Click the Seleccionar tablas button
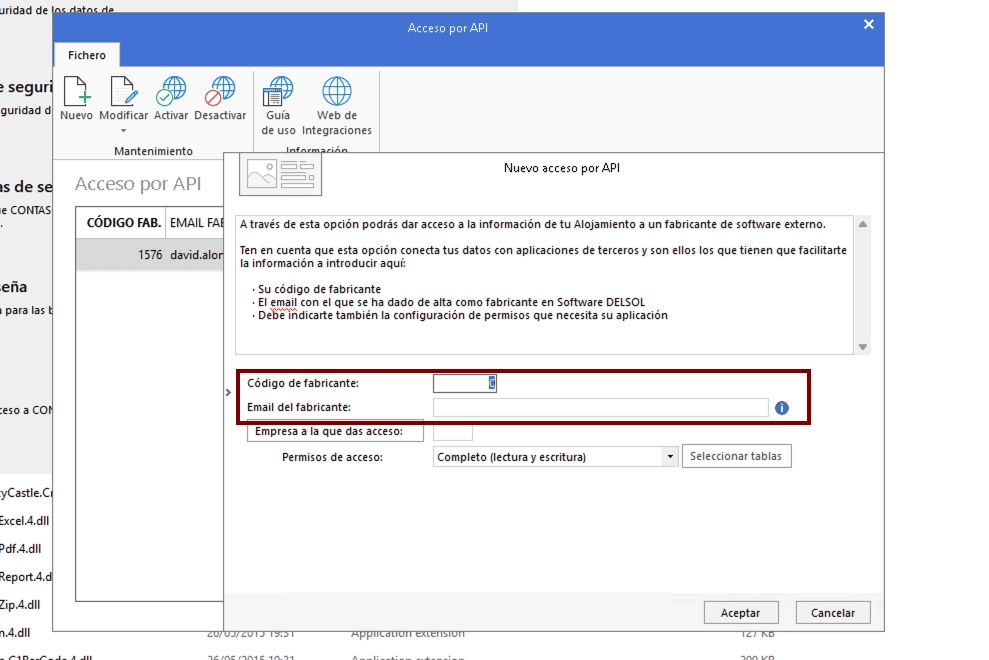This screenshot has width=989, height=660. [736, 456]
